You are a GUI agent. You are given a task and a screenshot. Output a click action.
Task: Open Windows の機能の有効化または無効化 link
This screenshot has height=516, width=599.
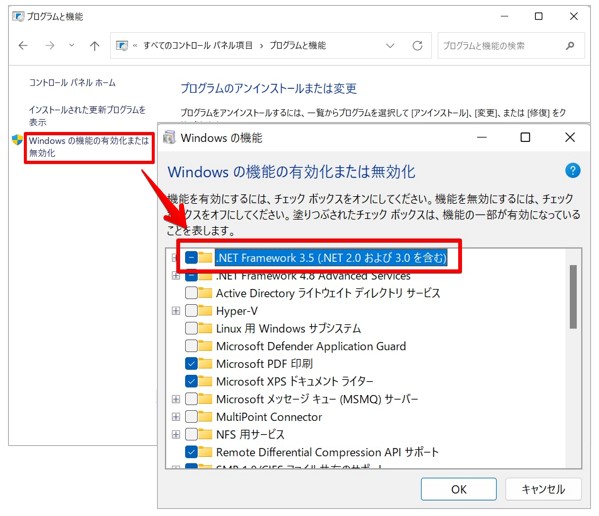(x=89, y=147)
